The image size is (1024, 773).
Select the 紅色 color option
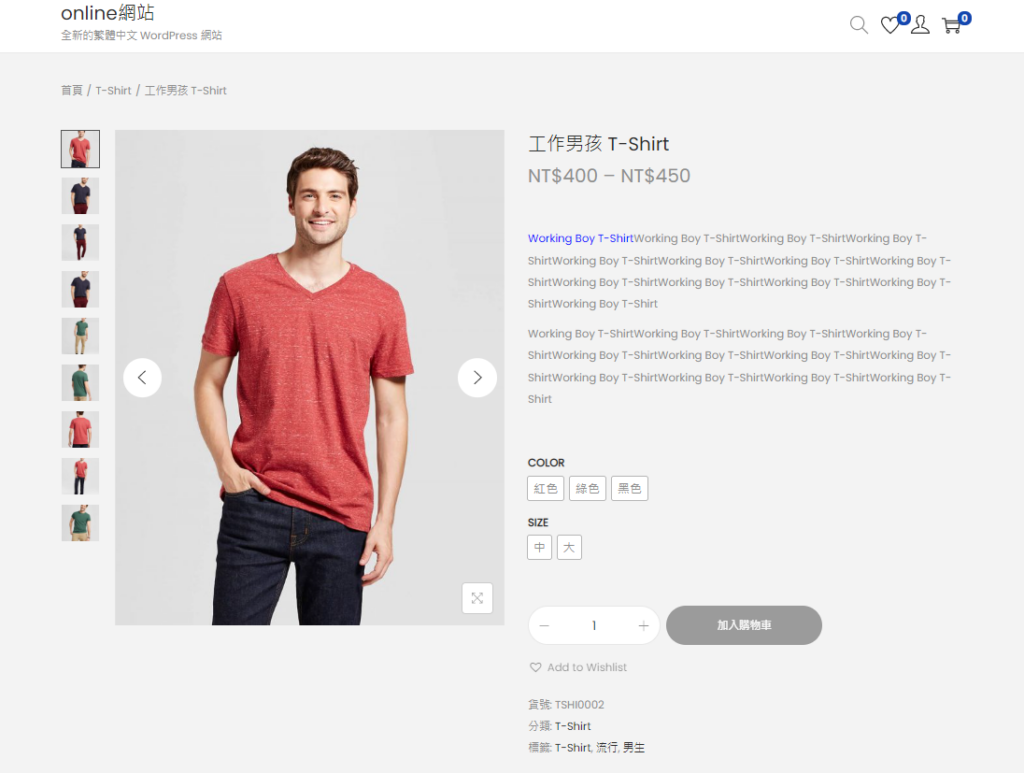pos(546,489)
